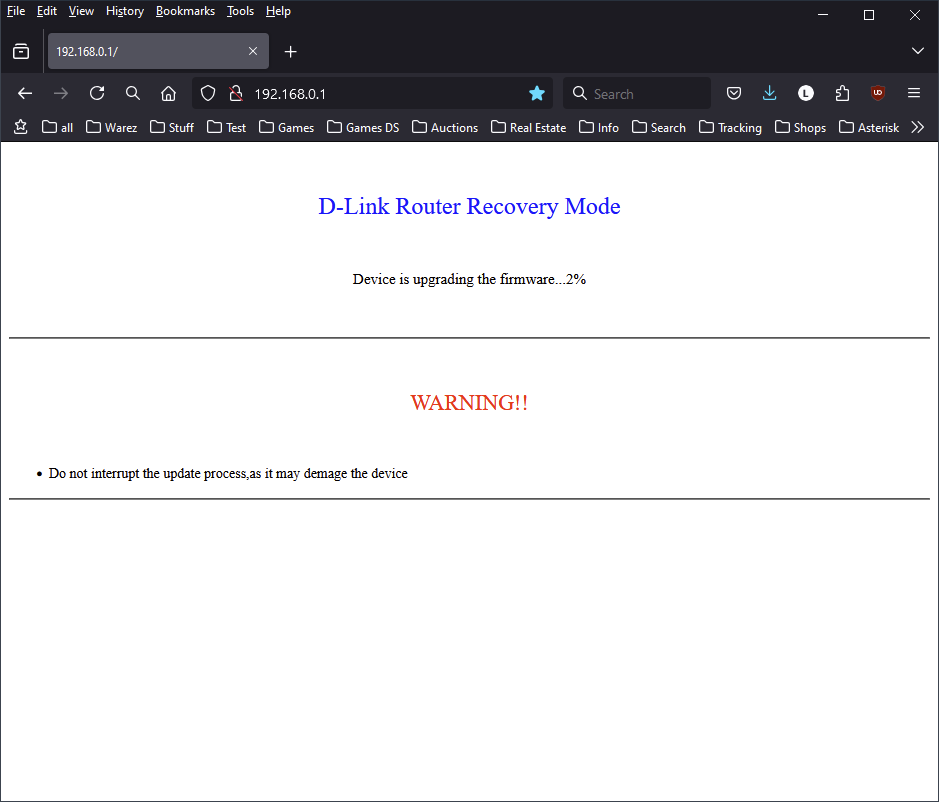The width and height of the screenshot is (939, 802).
Task: Open the Stuff bookmarks folder
Action: pos(172,128)
